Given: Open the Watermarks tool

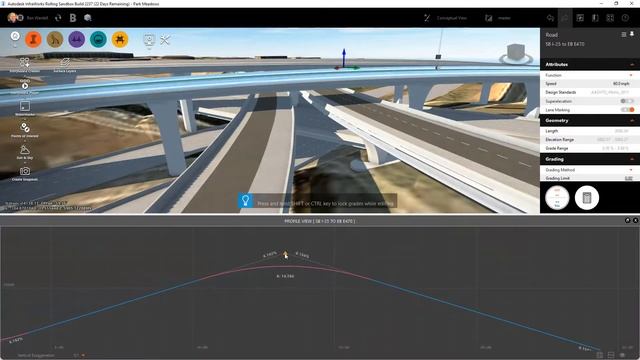Looking at the screenshot, I should click(x=25, y=108).
